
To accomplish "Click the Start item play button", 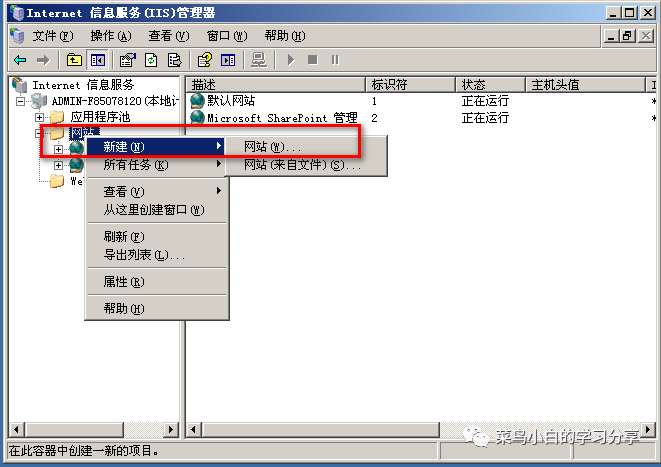I will click(x=290, y=60).
